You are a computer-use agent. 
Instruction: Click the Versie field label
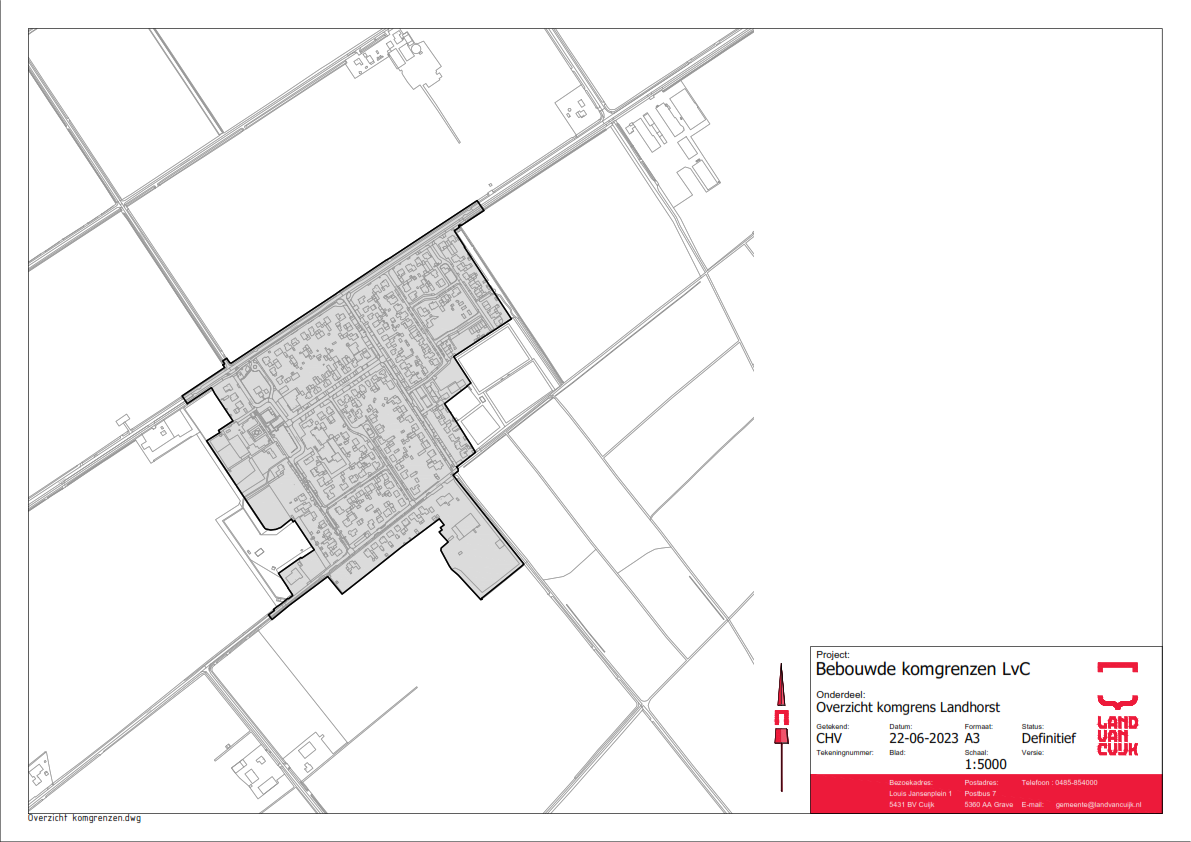tap(1032, 751)
